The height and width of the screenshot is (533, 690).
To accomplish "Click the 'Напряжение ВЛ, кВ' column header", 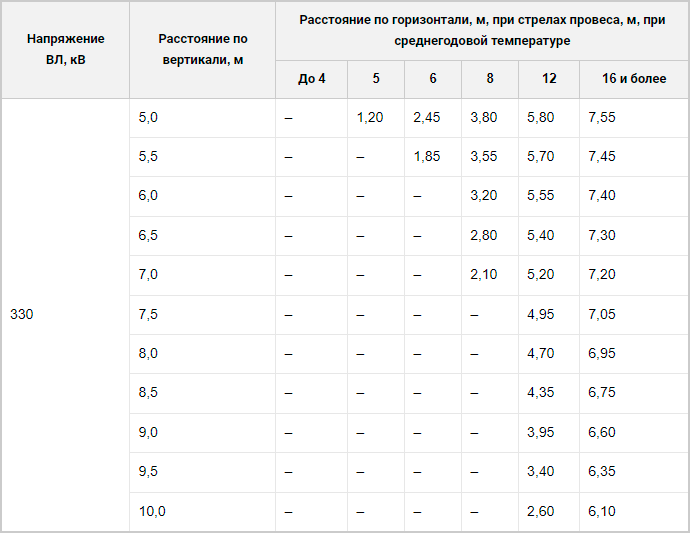I will (x=66, y=50).
